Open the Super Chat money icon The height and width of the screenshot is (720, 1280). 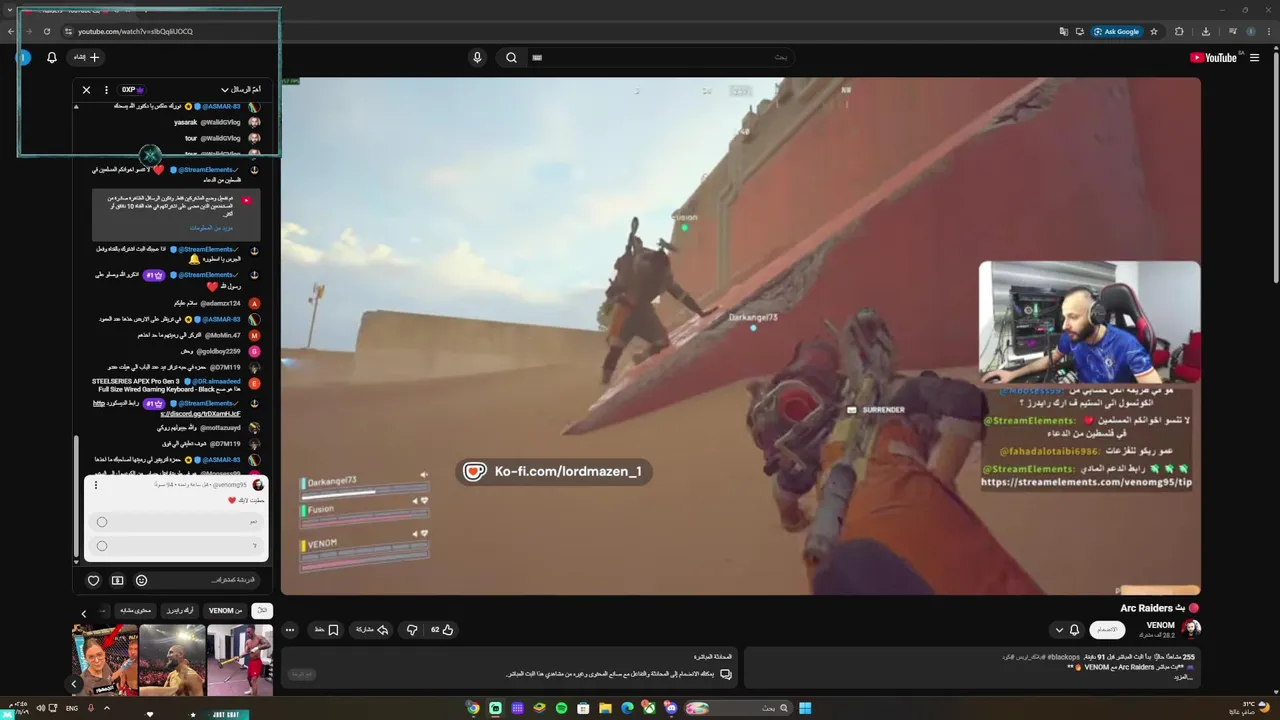point(117,580)
